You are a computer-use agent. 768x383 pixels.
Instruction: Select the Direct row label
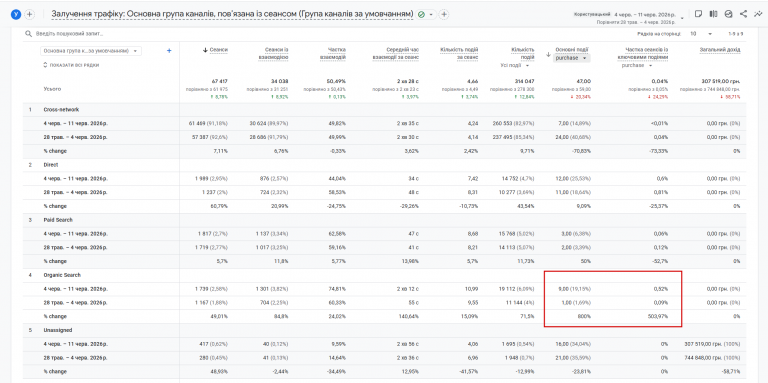(x=51, y=165)
